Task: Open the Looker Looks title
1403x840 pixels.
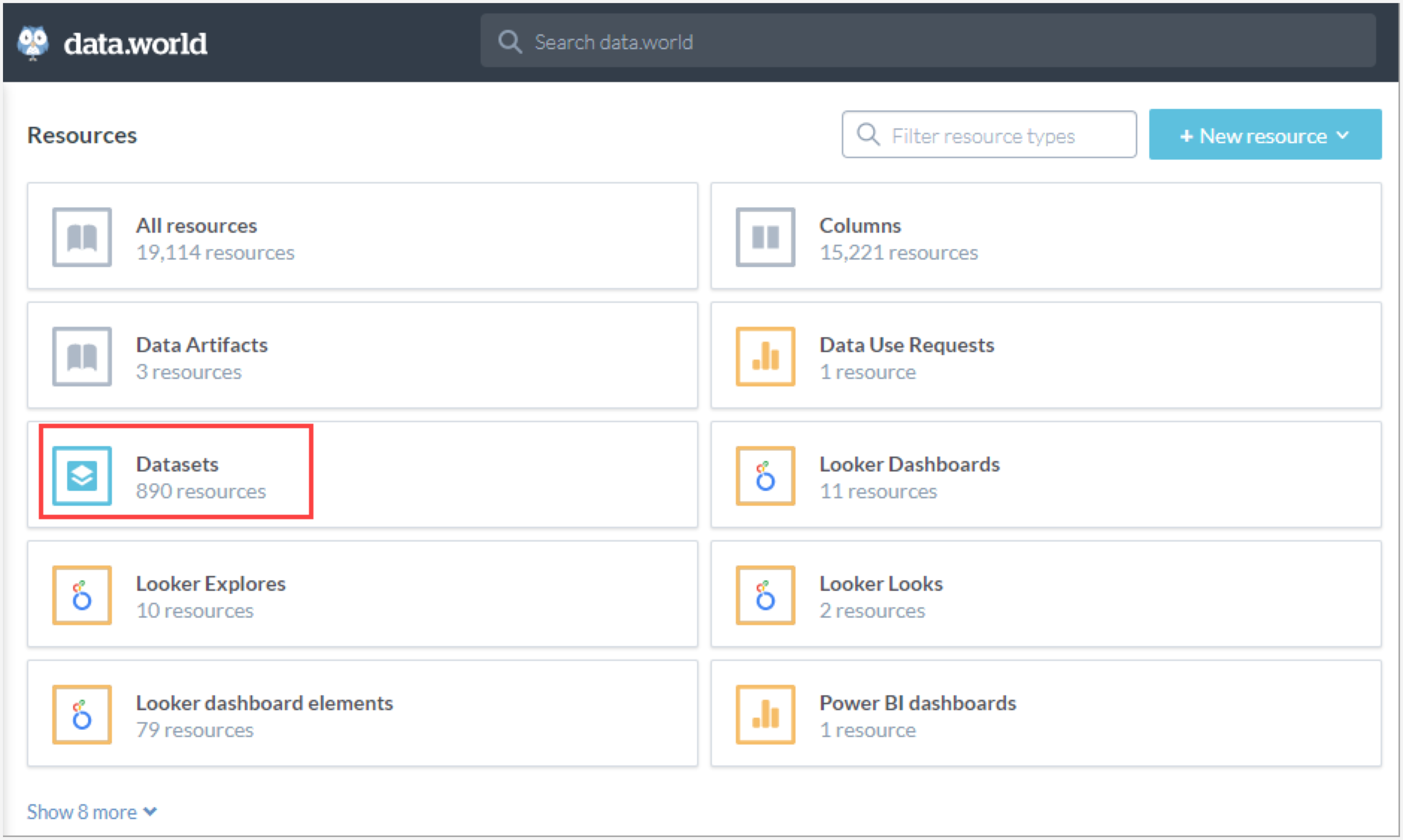Action: tap(881, 584)
